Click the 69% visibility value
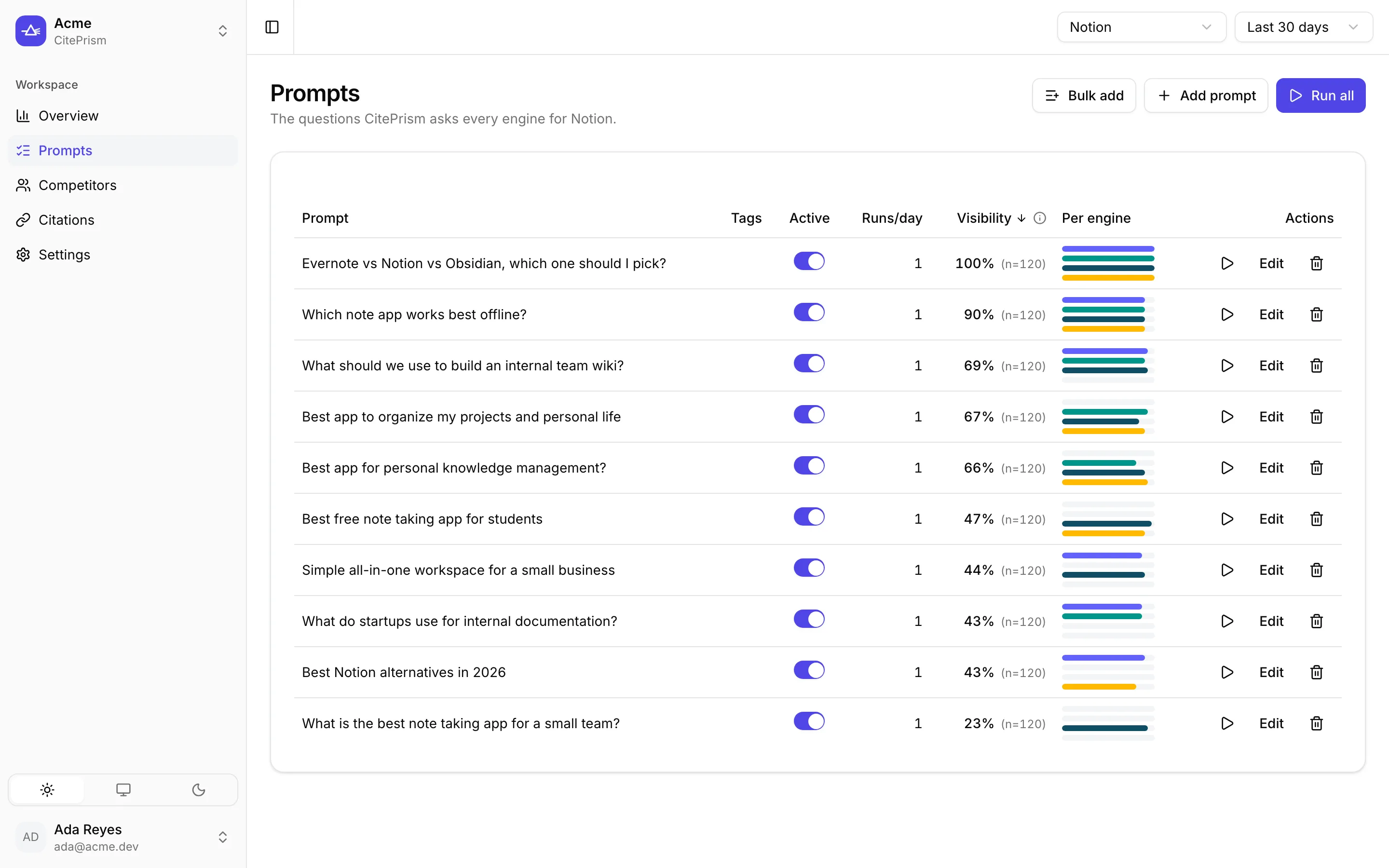The image size is (1389, 868). 978,366
